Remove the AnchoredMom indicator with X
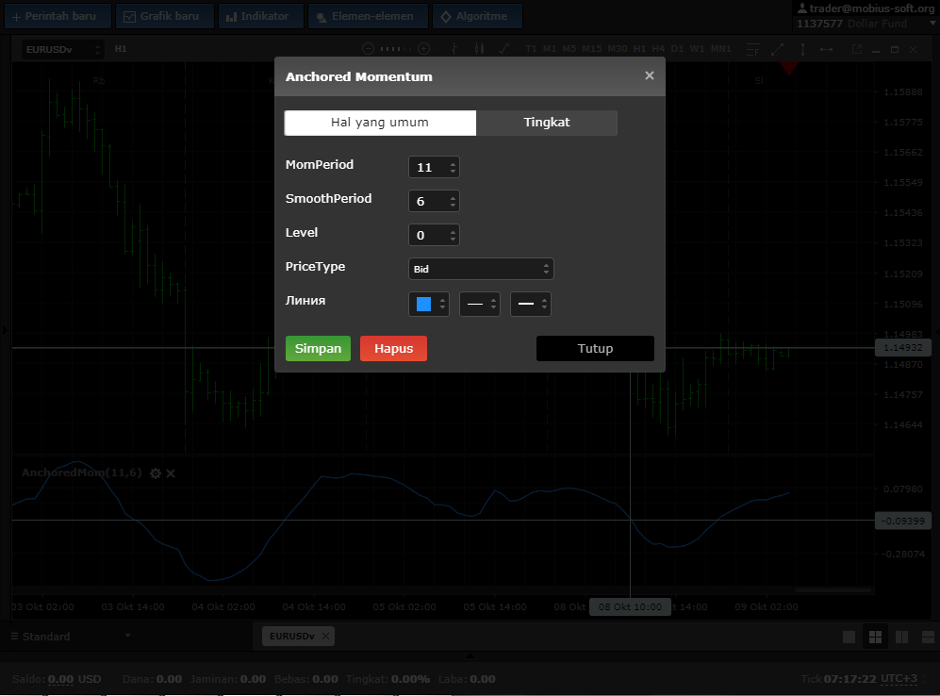 click(171, 473)
